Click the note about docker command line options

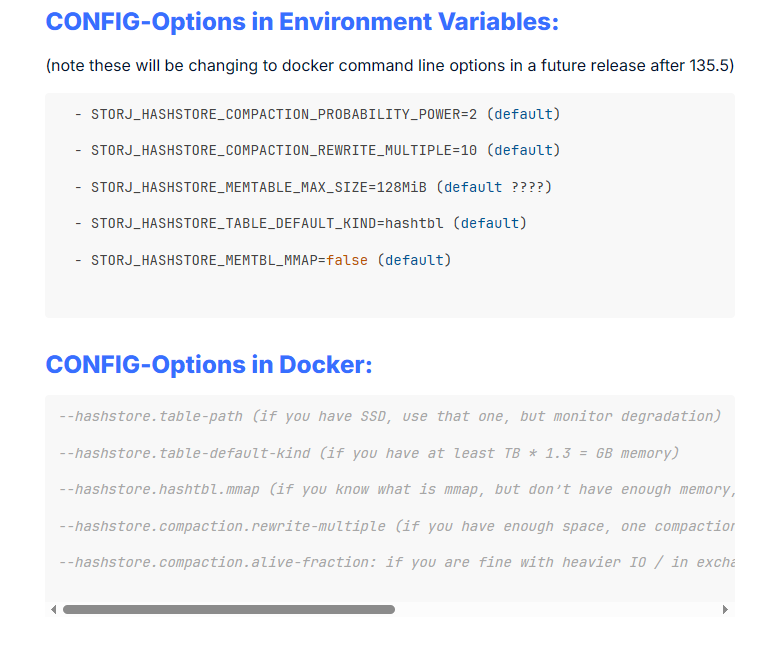(x=390, y=66)
